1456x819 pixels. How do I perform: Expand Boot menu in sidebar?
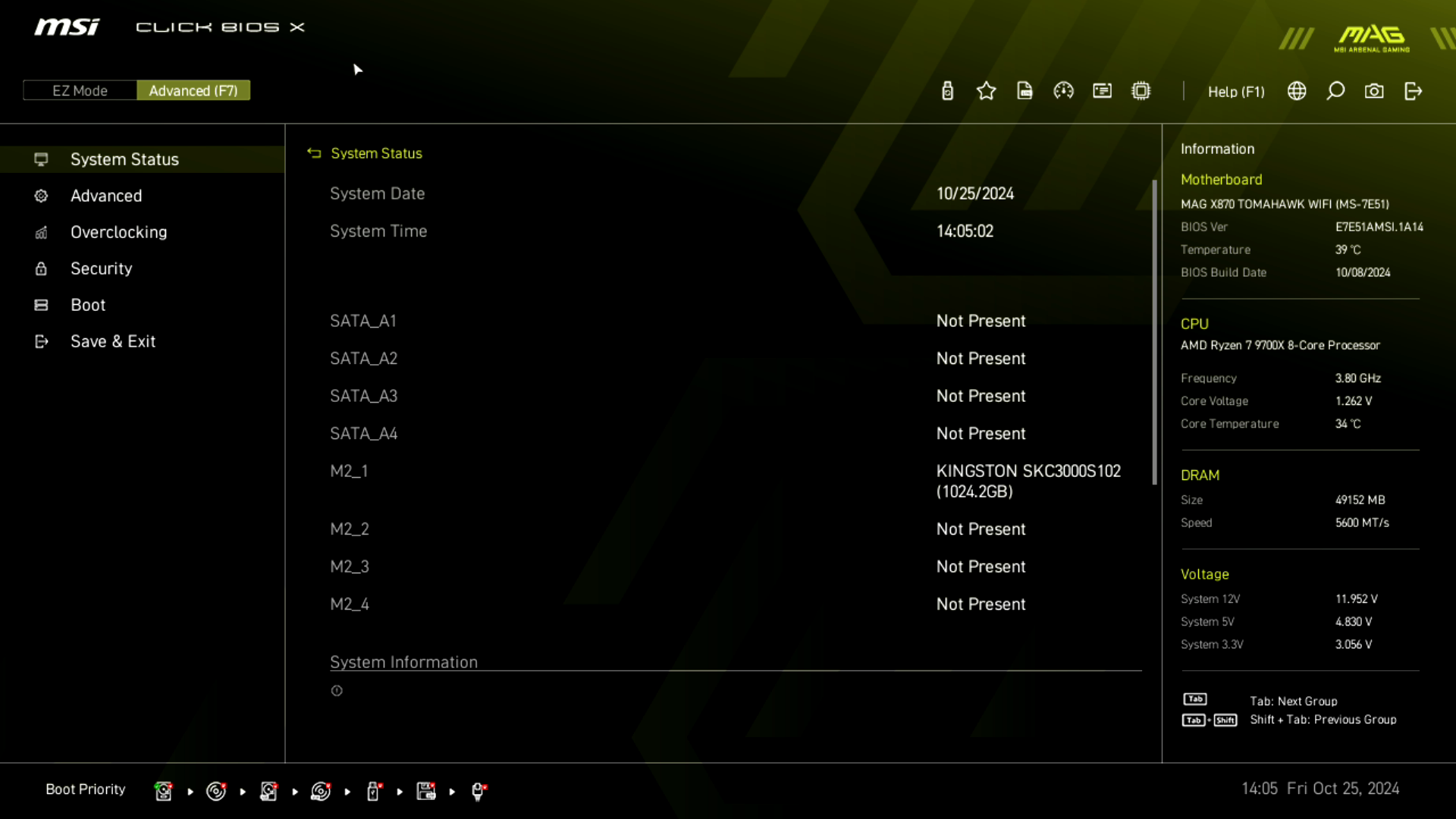(88, 304)
